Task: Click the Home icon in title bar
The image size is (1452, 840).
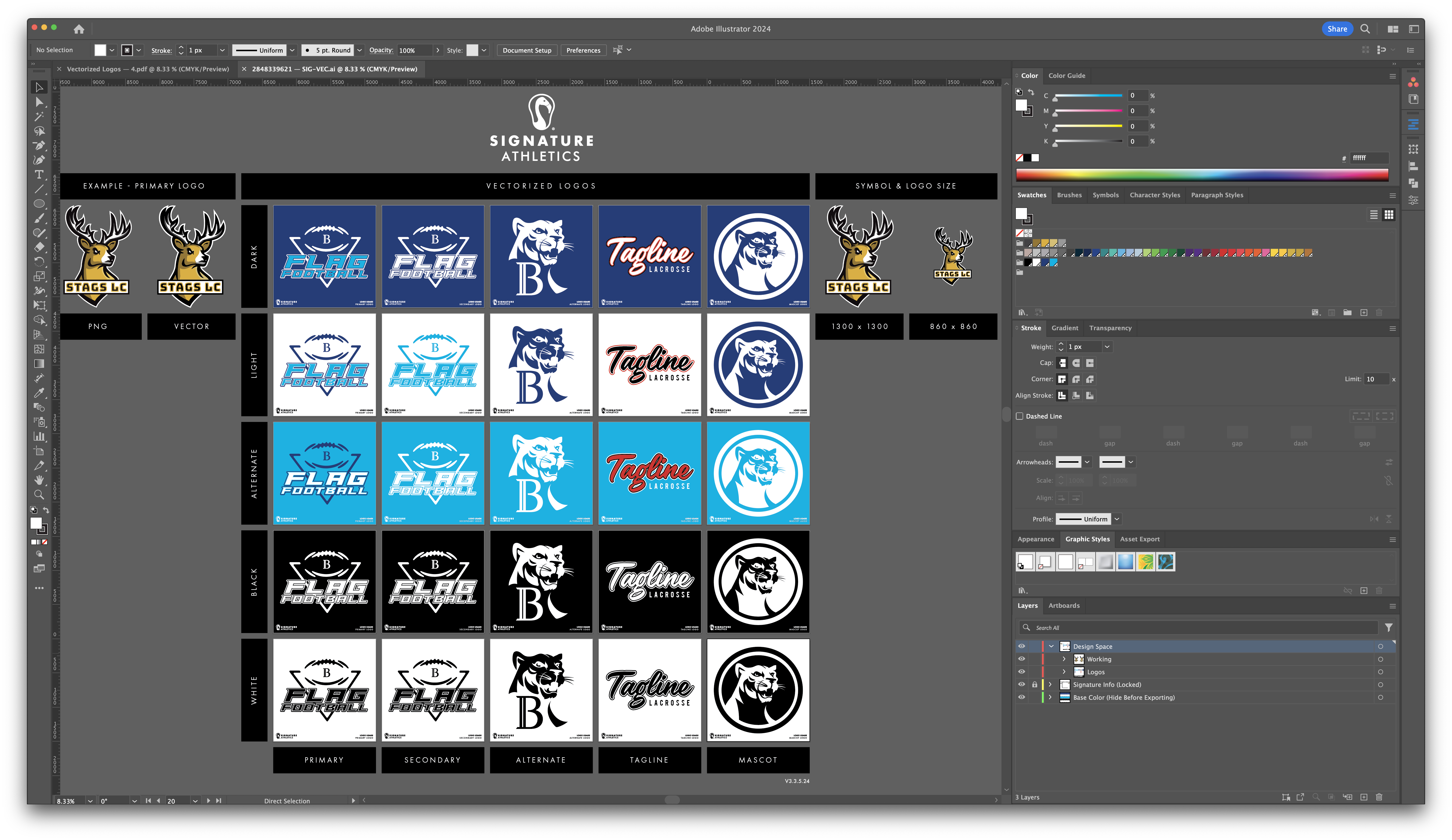Action: [79, 29]
